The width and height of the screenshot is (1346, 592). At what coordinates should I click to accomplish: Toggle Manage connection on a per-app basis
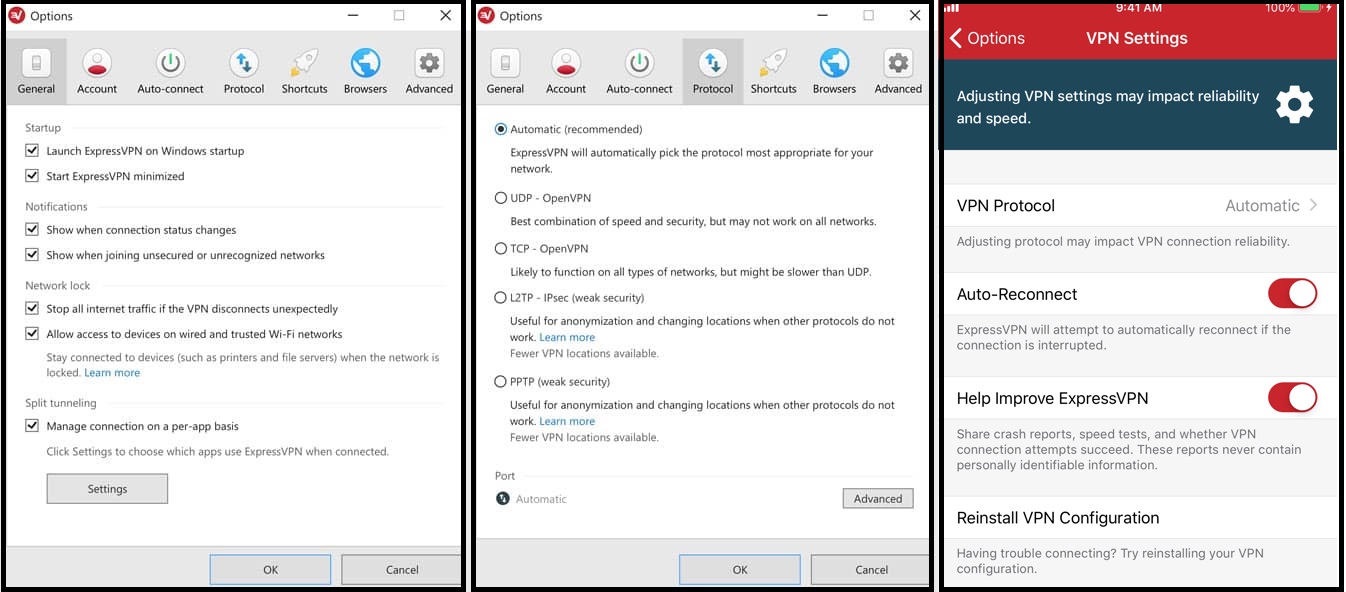[33, 426]
